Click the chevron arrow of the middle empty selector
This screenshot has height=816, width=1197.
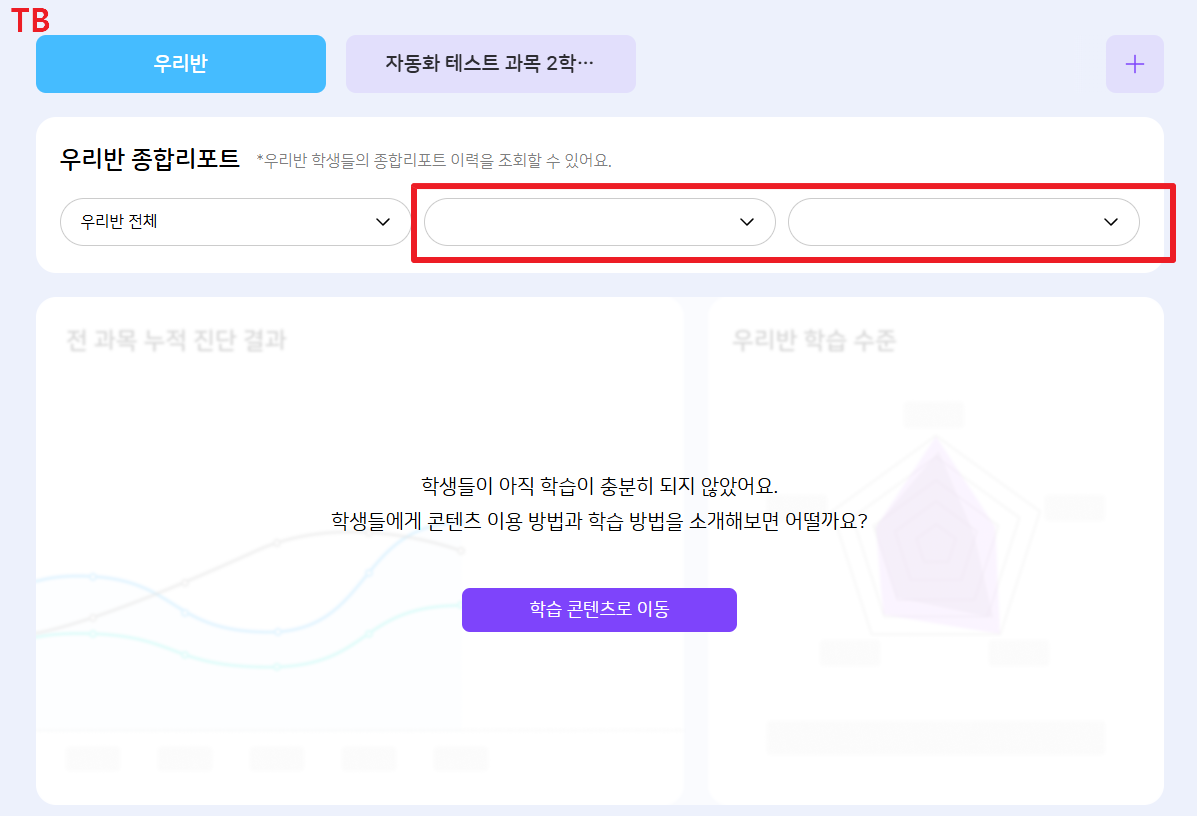click(x=746, y=222)
